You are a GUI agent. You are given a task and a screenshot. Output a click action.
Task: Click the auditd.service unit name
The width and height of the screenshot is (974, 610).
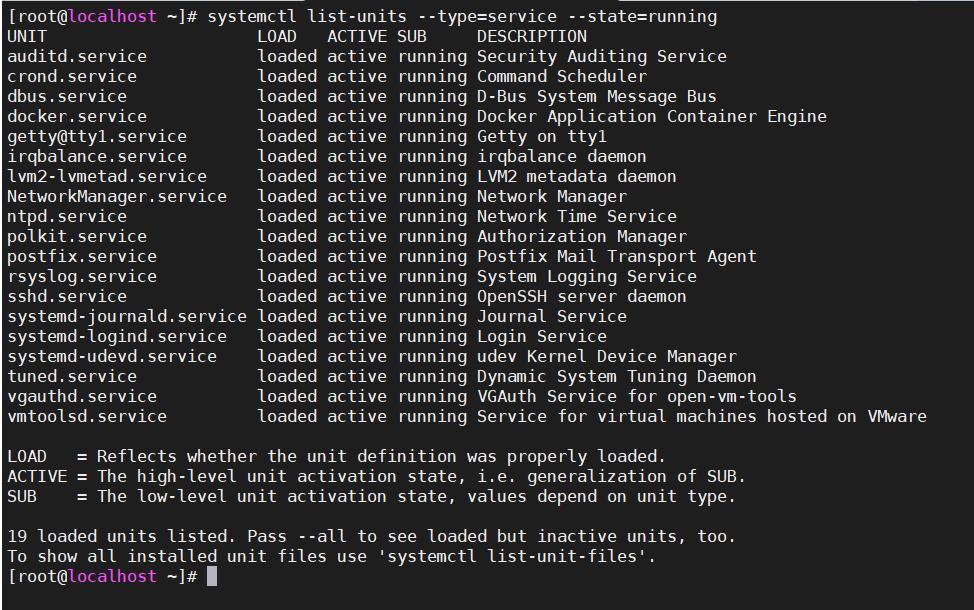77,56
